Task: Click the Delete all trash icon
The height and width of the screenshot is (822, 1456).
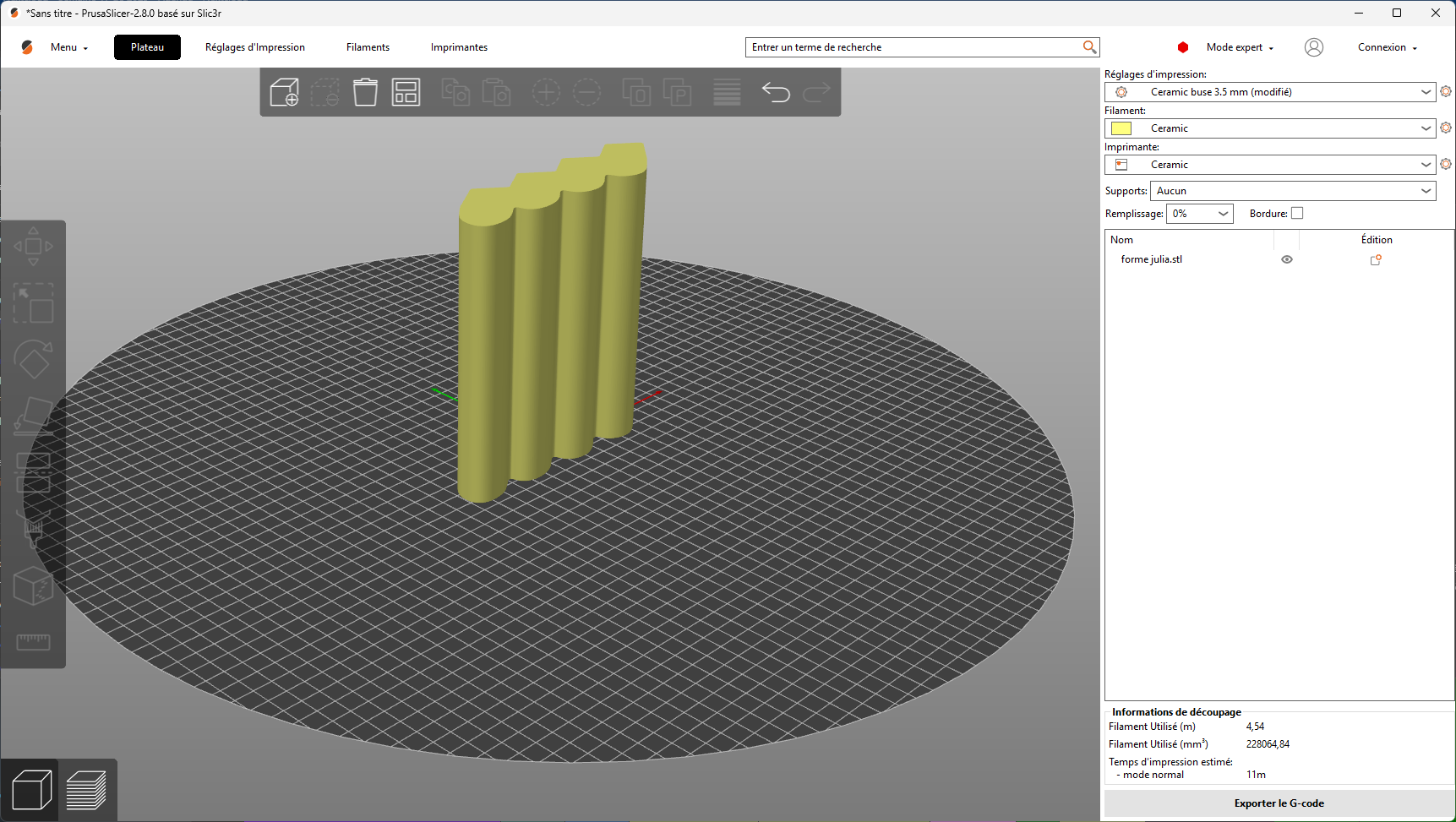Action: pyautogui.click(x=365, y=92)
